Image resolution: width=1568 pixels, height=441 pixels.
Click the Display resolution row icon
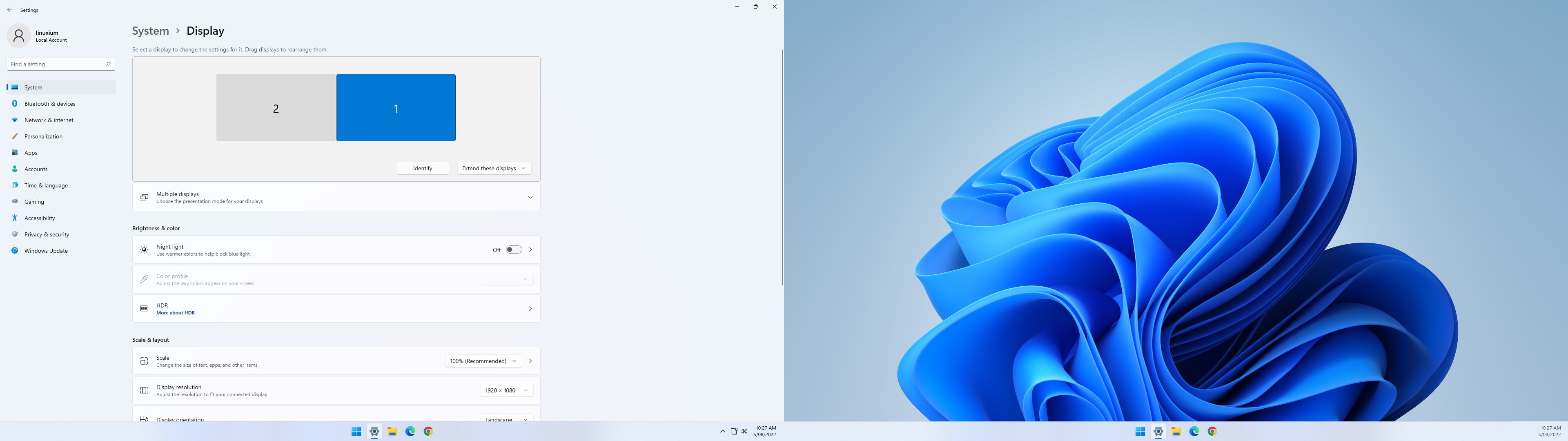pyautogui.click(x=144, y=390)
